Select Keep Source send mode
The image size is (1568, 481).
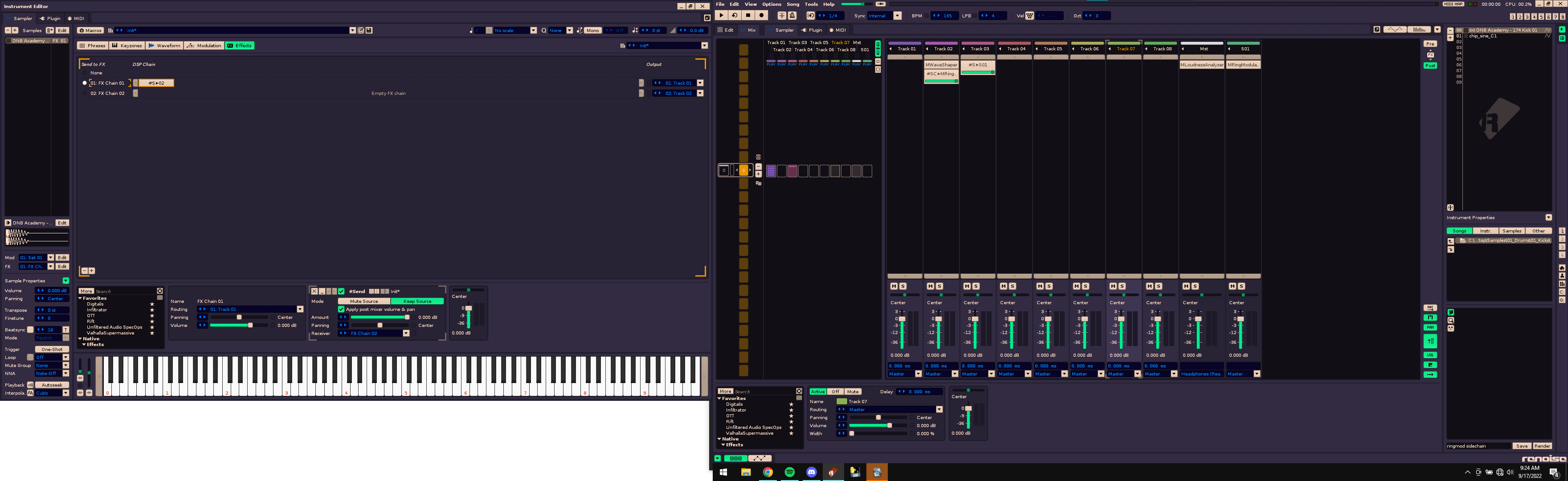417,302
